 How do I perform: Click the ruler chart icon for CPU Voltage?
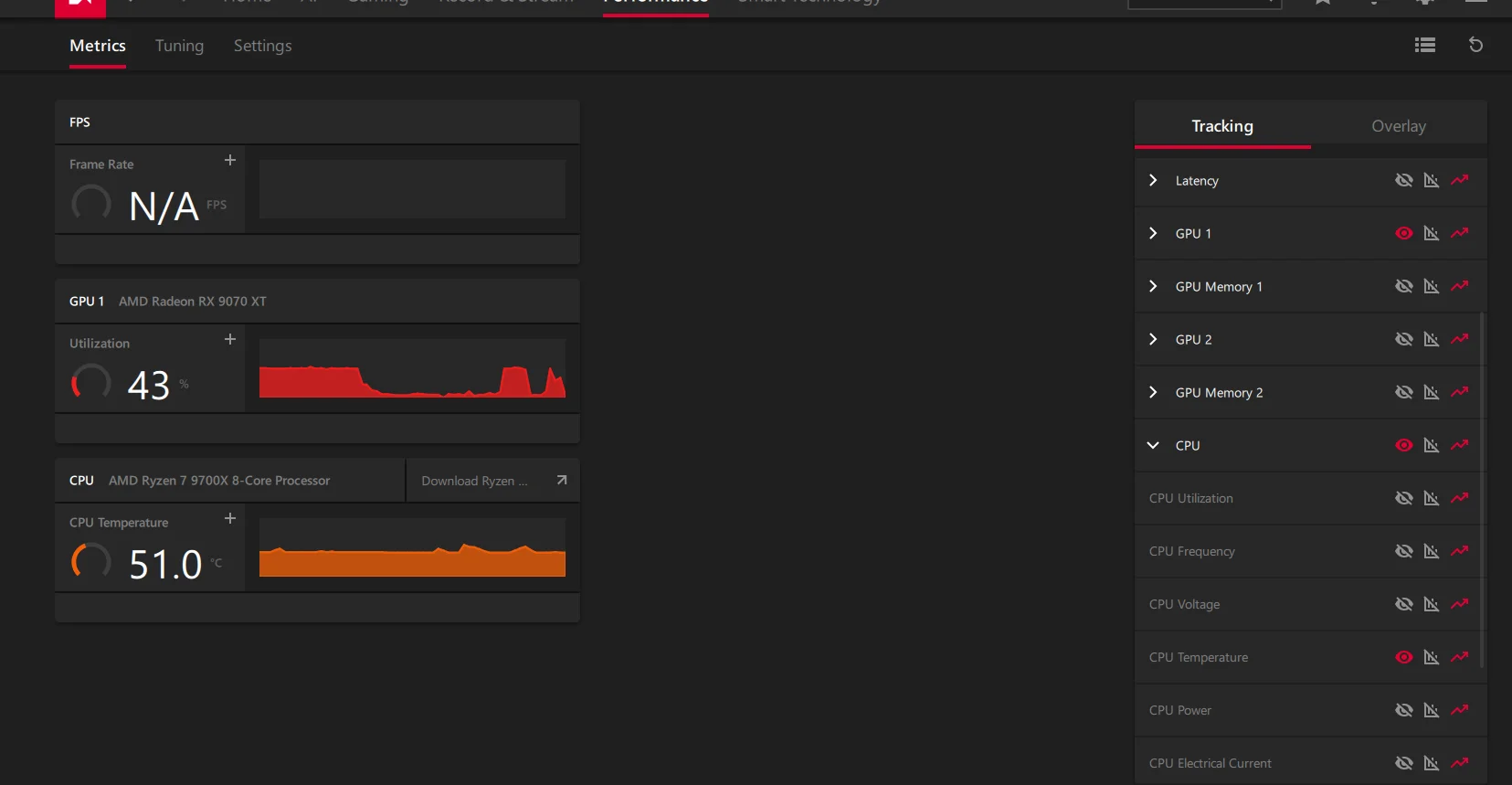(1432, 604)
